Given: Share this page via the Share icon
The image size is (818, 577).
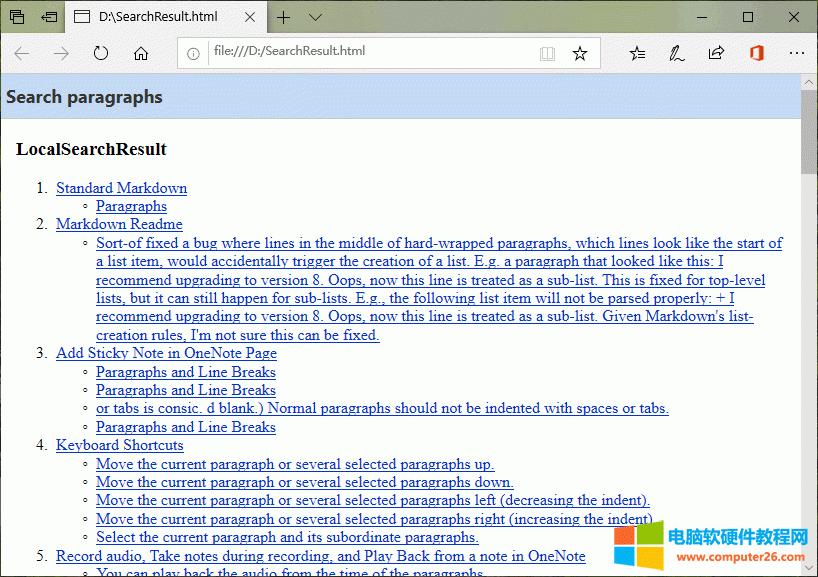Looking at the screenshot, I should coord(716,53).
